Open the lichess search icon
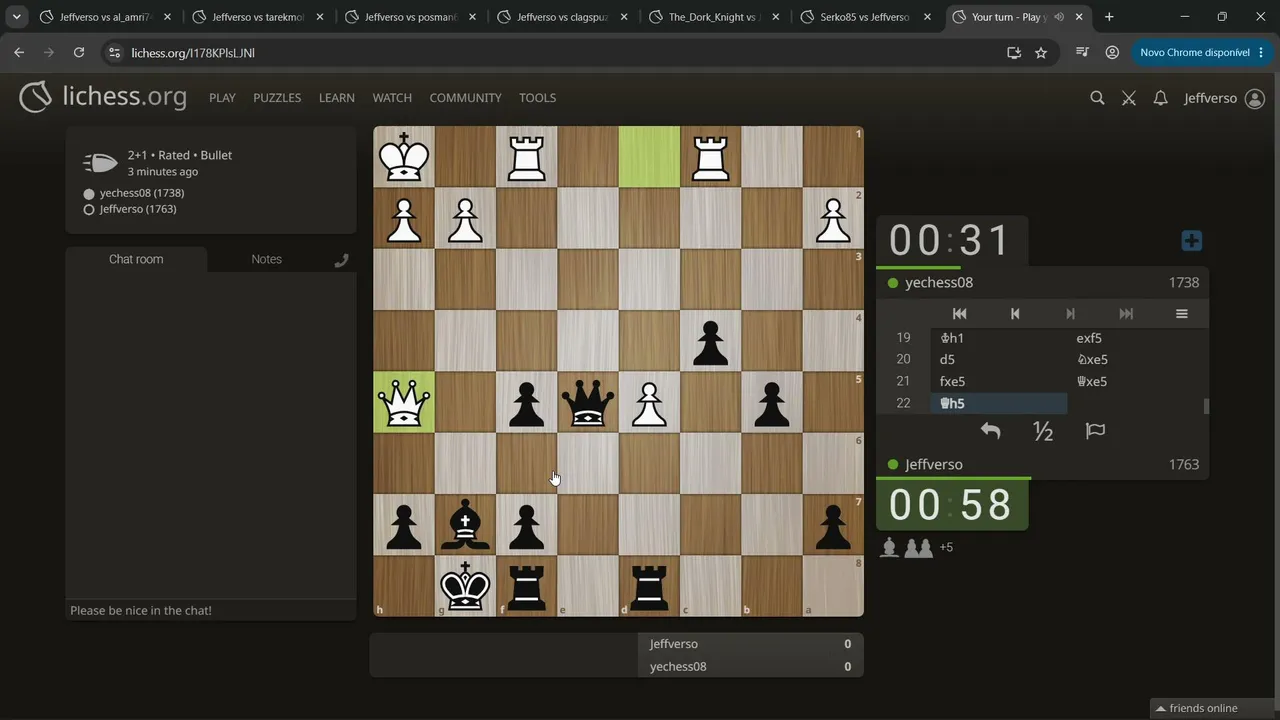This screenshot has height=720, width=1280. [1097, 98]
